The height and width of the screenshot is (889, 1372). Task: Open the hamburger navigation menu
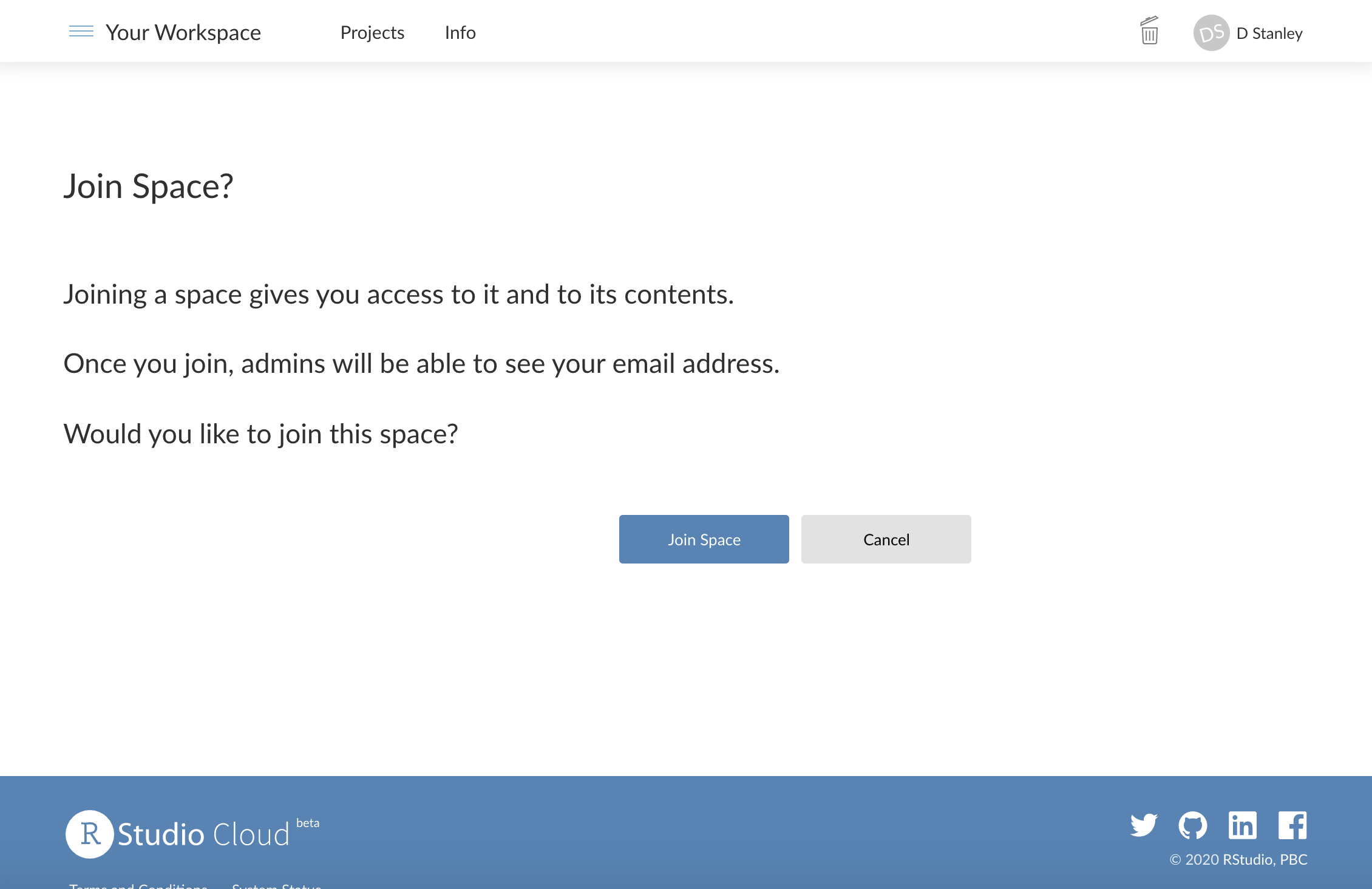pyautogui.click(x=81, y=32)
